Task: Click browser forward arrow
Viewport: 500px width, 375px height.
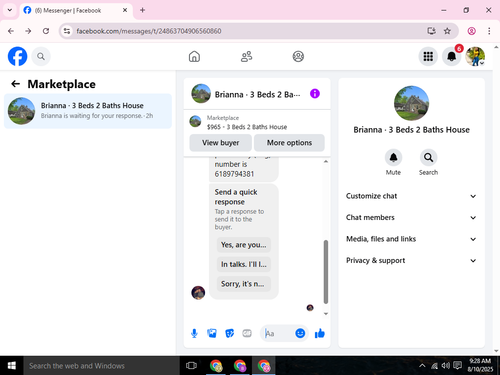Action: pyautogui.click(x=28, y=31)
